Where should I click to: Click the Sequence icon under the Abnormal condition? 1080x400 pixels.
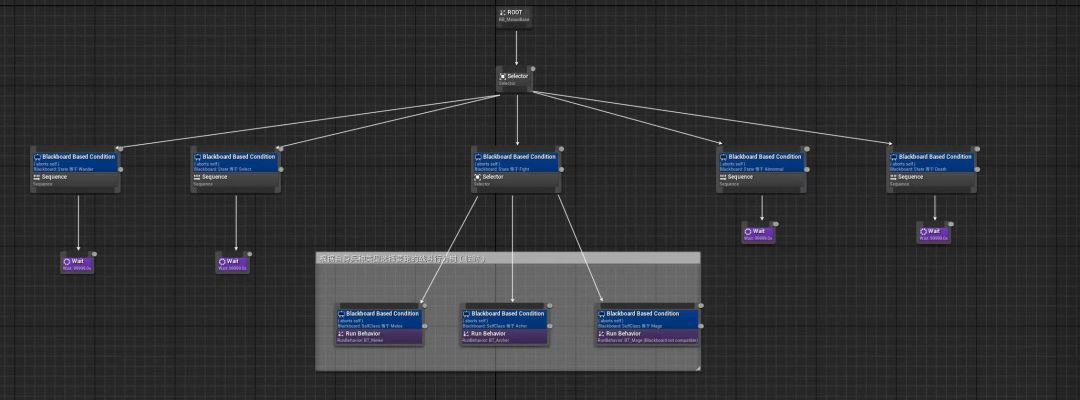[723, 177]
